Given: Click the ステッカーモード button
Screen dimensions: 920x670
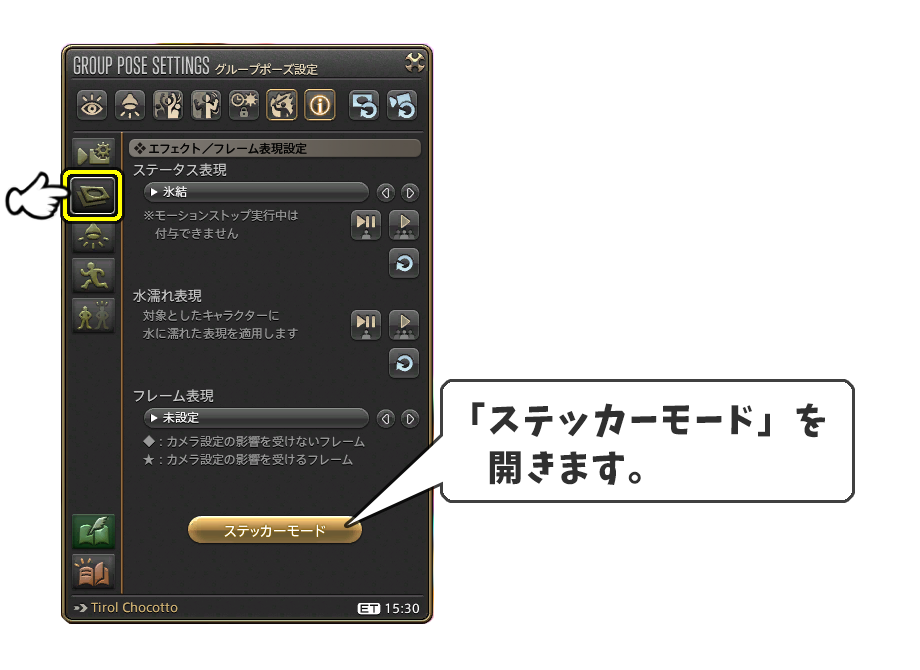Looking at the screenshot, I should (275, 530).
